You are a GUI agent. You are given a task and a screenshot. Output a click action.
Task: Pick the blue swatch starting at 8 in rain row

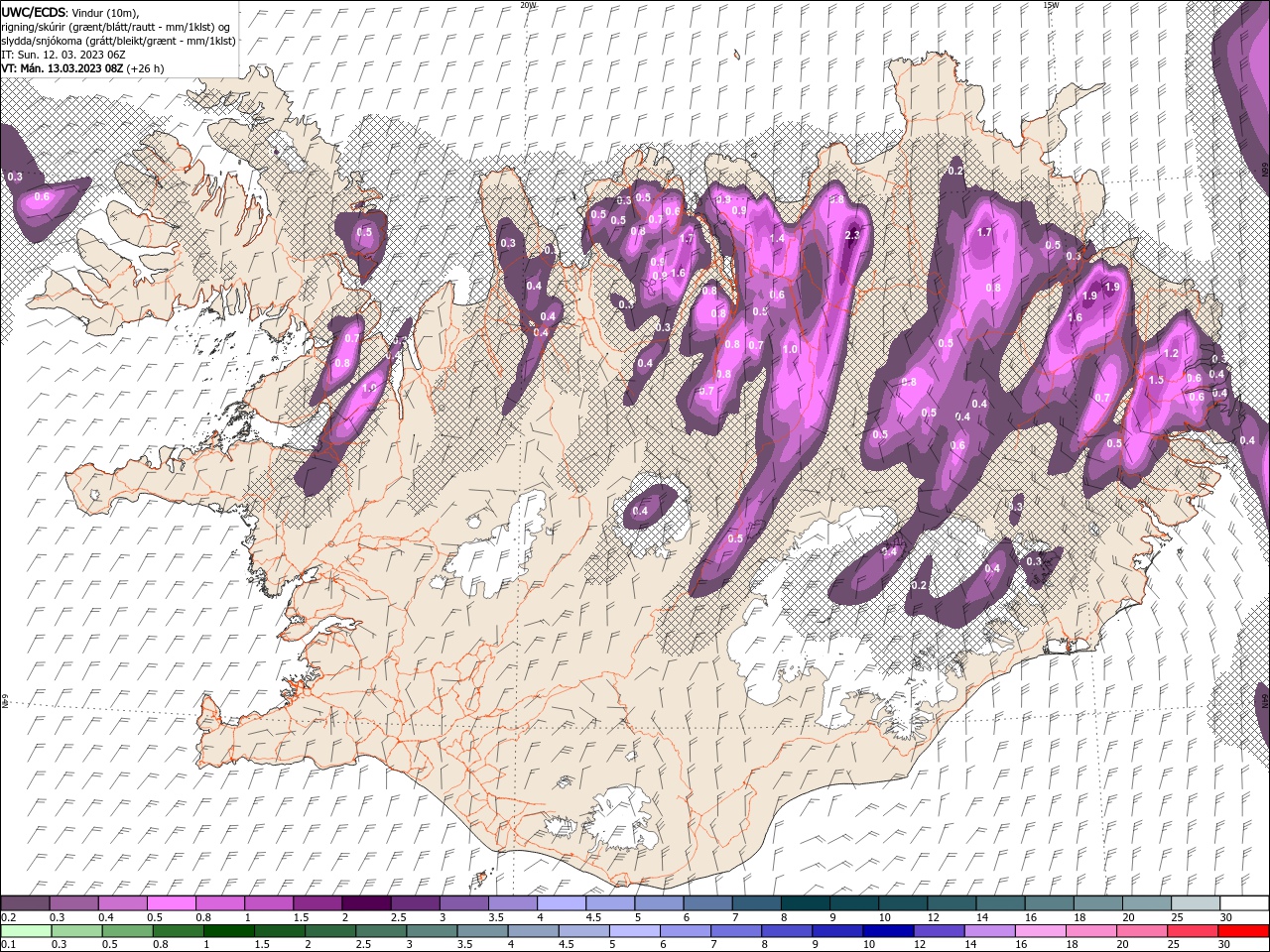coord(786,931)
